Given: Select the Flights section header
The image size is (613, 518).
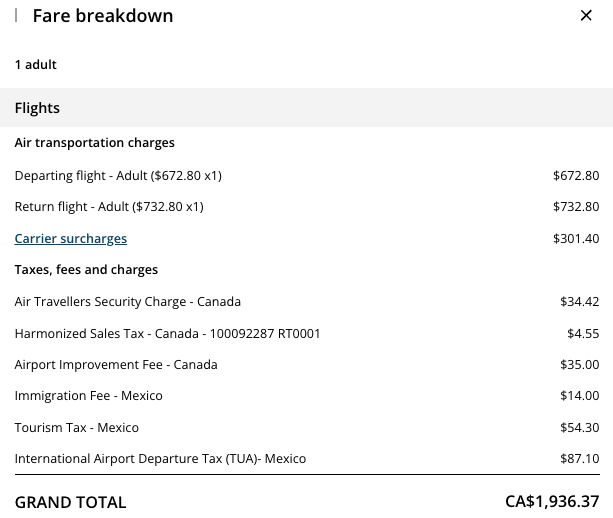Looking at the screenshot, I should [37, 108].
